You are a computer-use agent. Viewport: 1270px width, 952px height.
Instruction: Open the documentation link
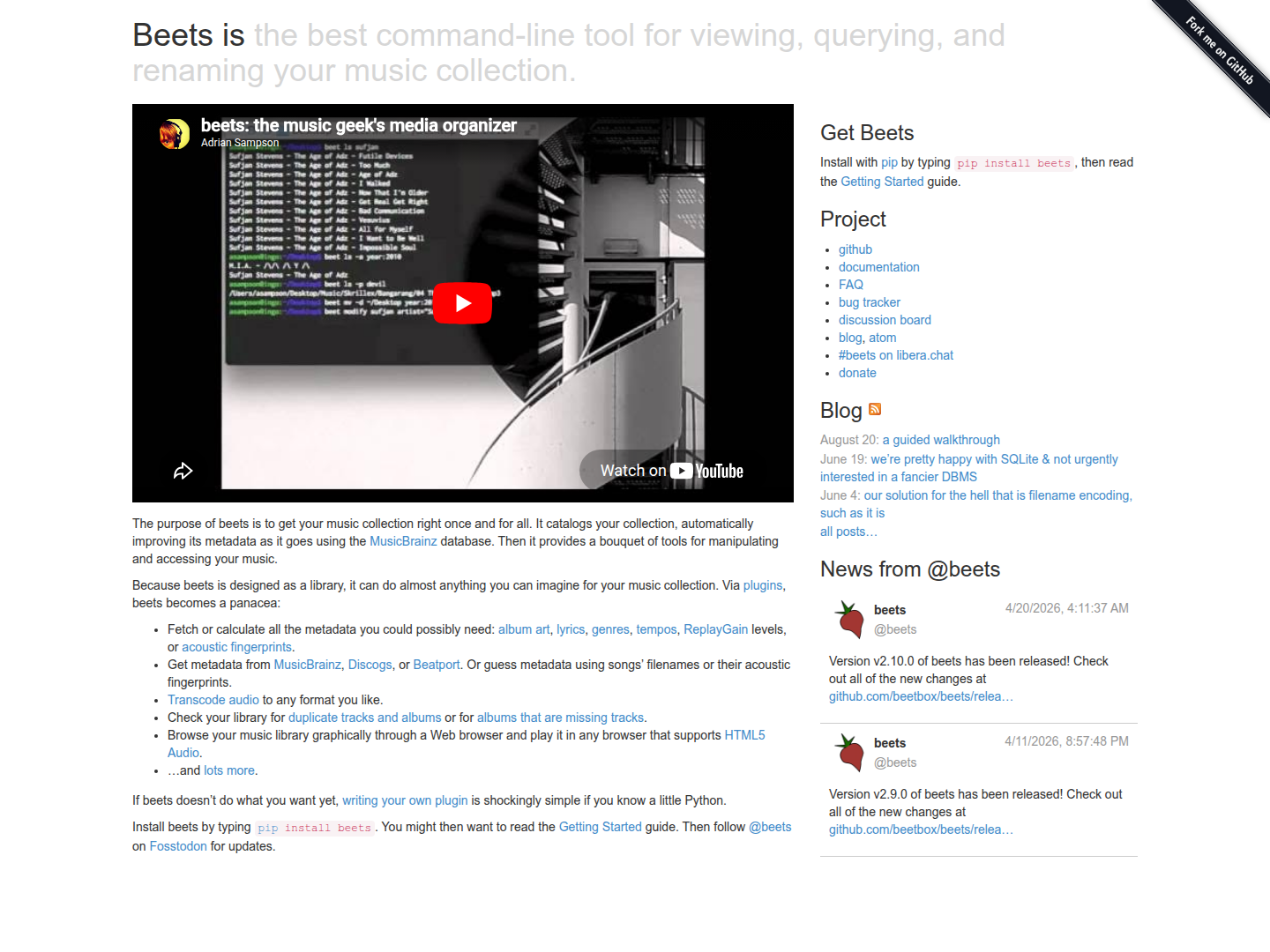click(879, 267)
